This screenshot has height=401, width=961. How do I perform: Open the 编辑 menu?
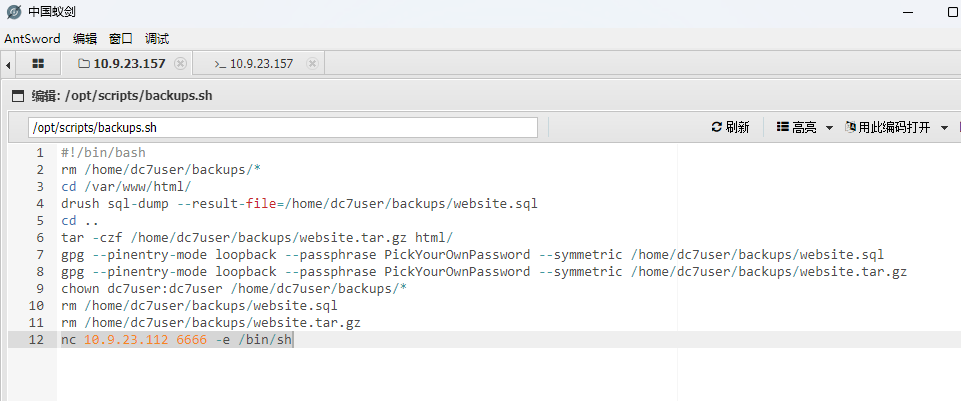(85, 39)
